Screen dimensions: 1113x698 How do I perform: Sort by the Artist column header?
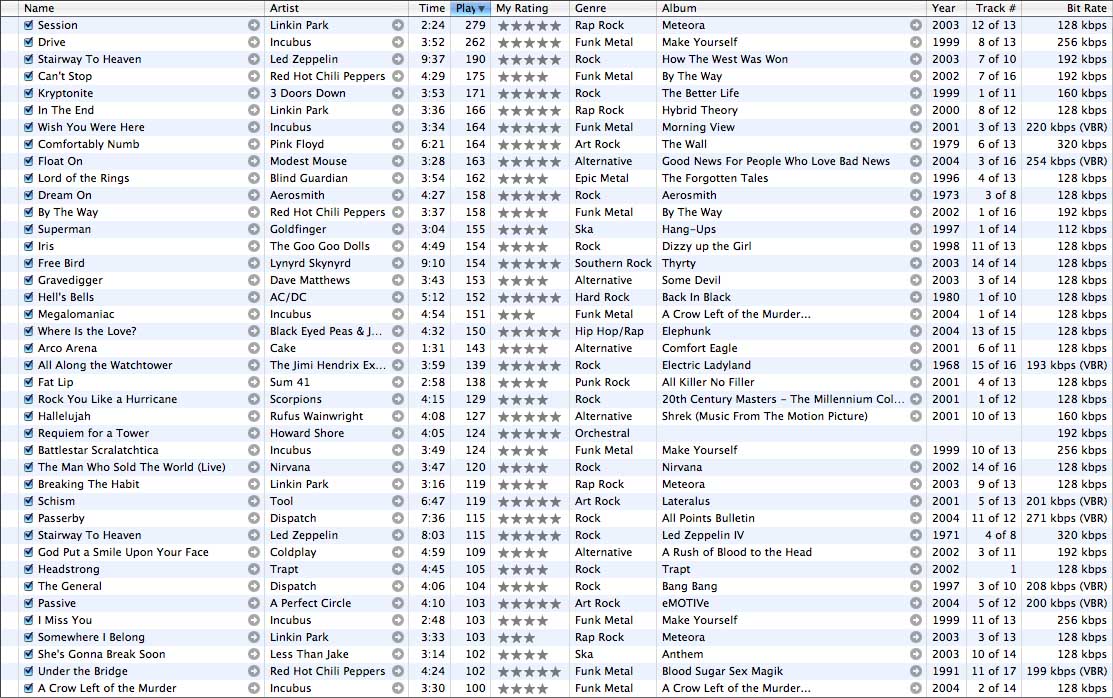coord(336,8)
